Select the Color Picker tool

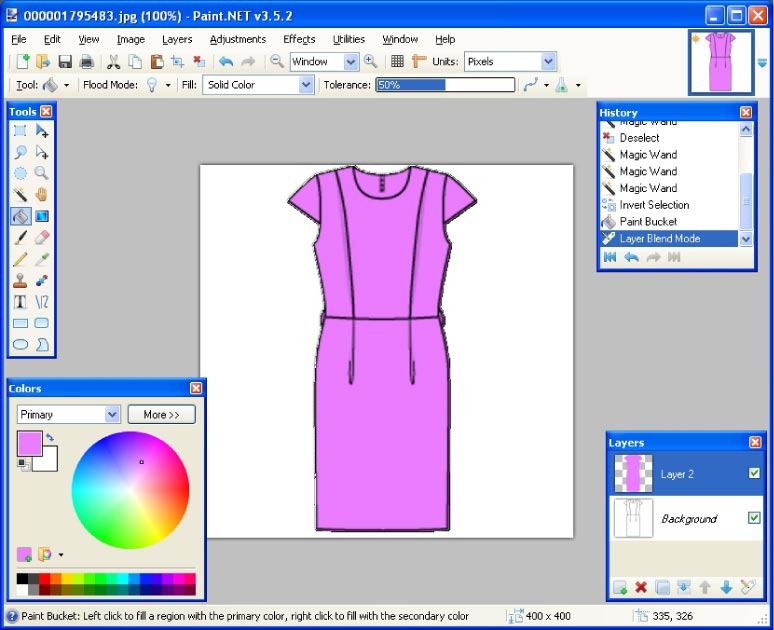[41, 259]
